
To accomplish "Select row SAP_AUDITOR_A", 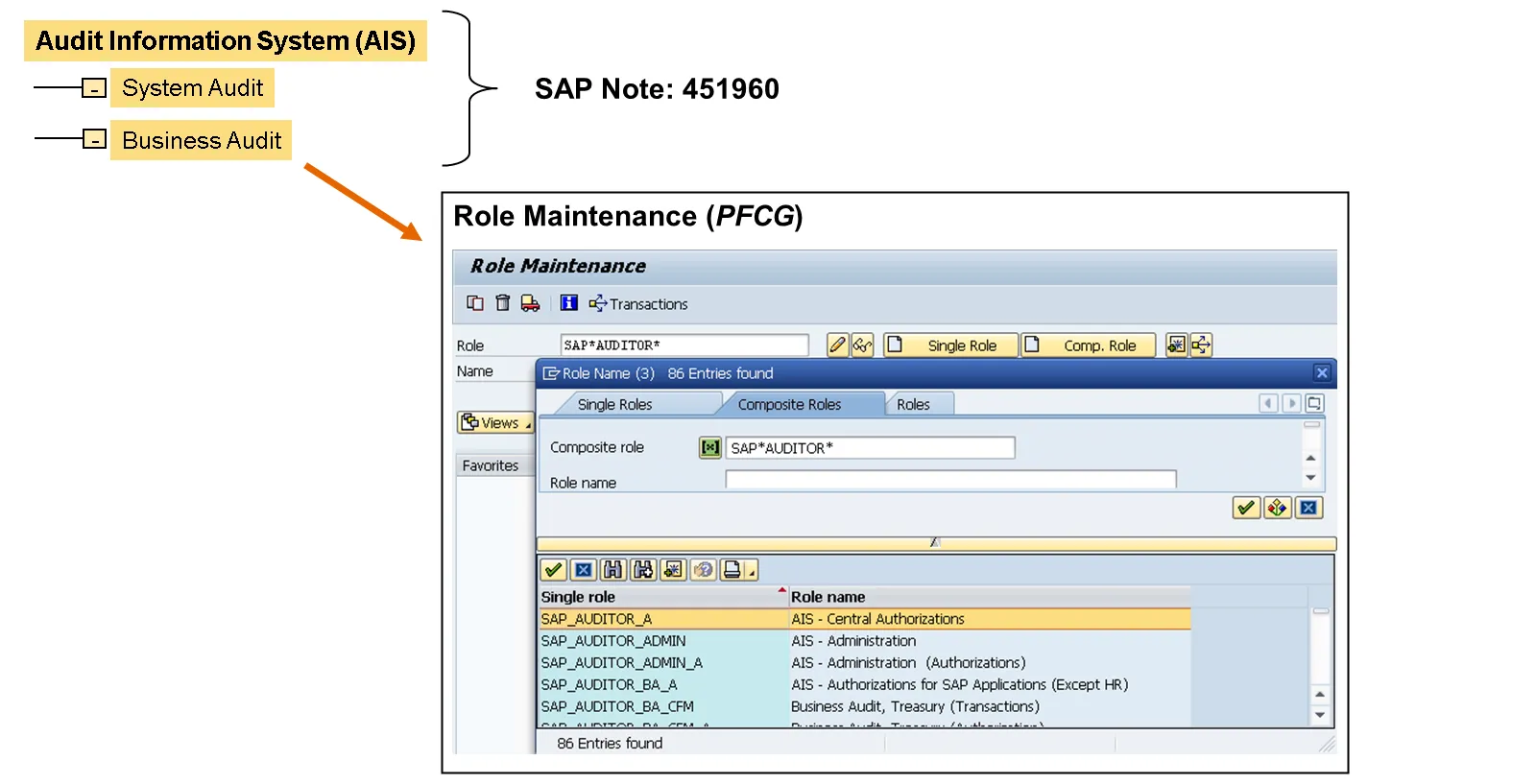I will click(x=865, y=619).
